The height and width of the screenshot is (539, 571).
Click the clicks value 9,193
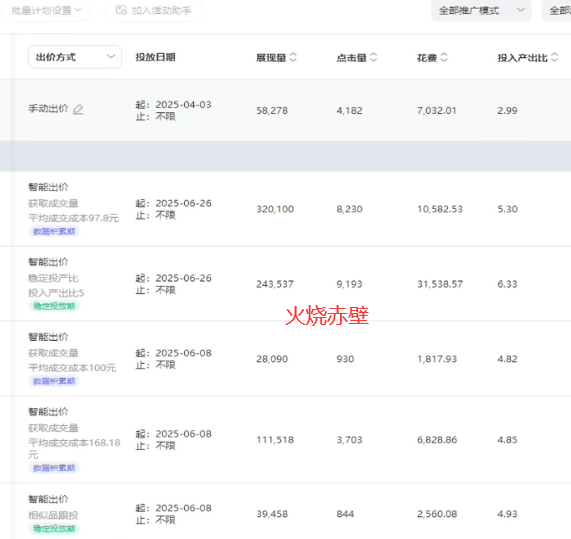350,284
